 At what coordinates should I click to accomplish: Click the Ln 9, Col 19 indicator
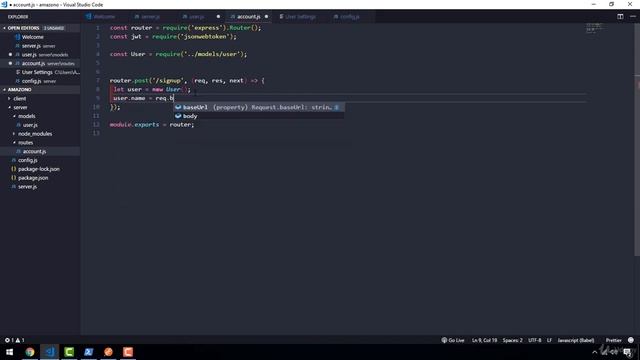tap(484, 340)
